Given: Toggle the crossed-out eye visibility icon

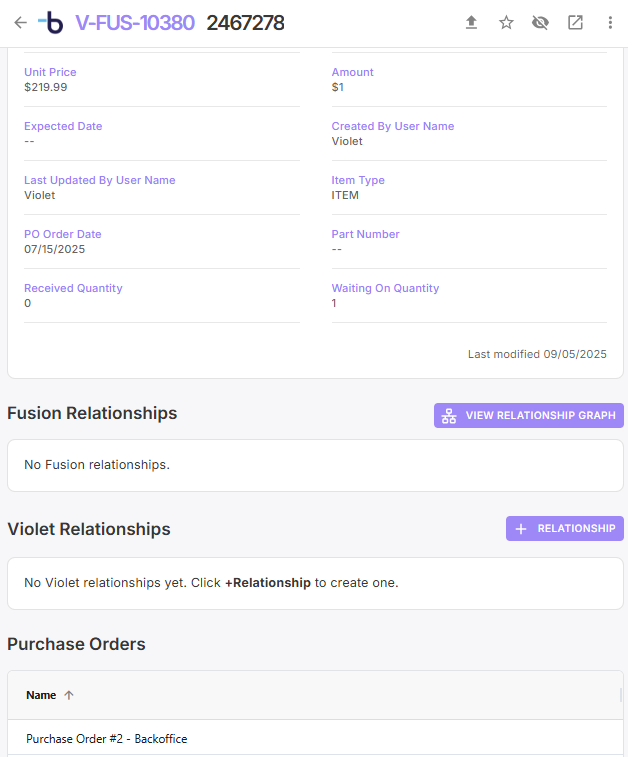Looking at the screenshot, I should point(540,23).
